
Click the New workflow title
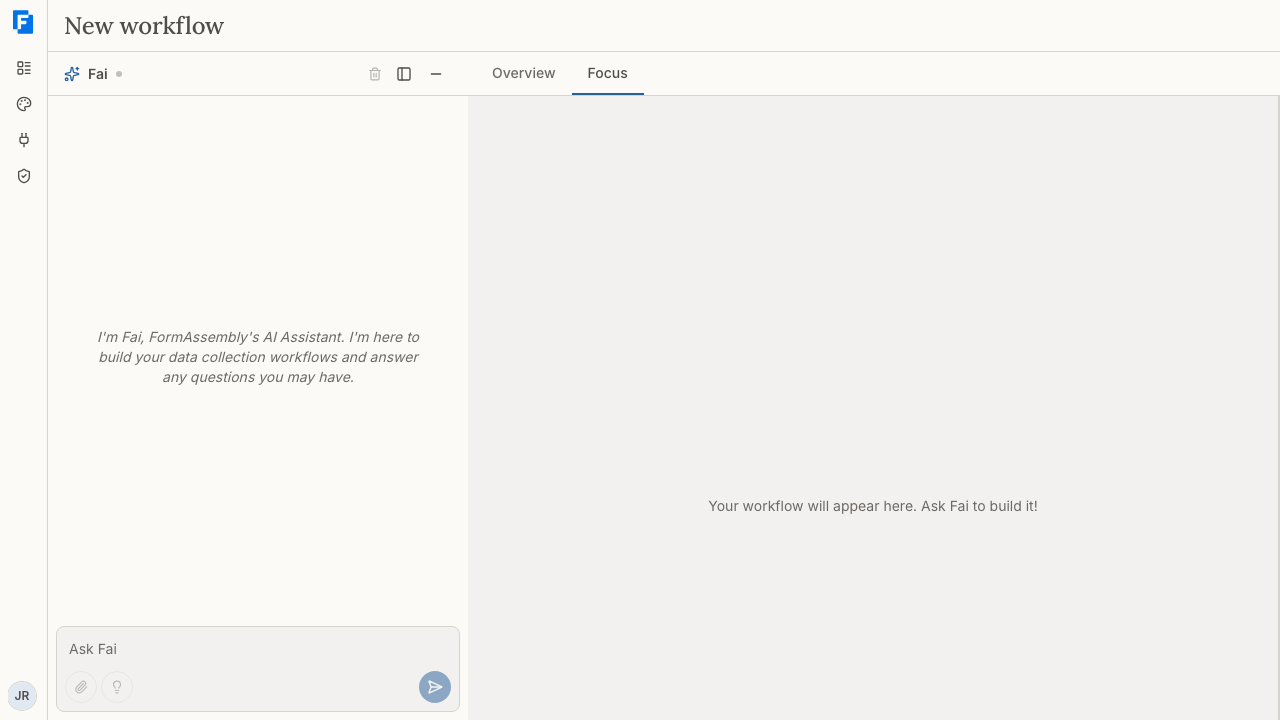[x=144, y=26]
